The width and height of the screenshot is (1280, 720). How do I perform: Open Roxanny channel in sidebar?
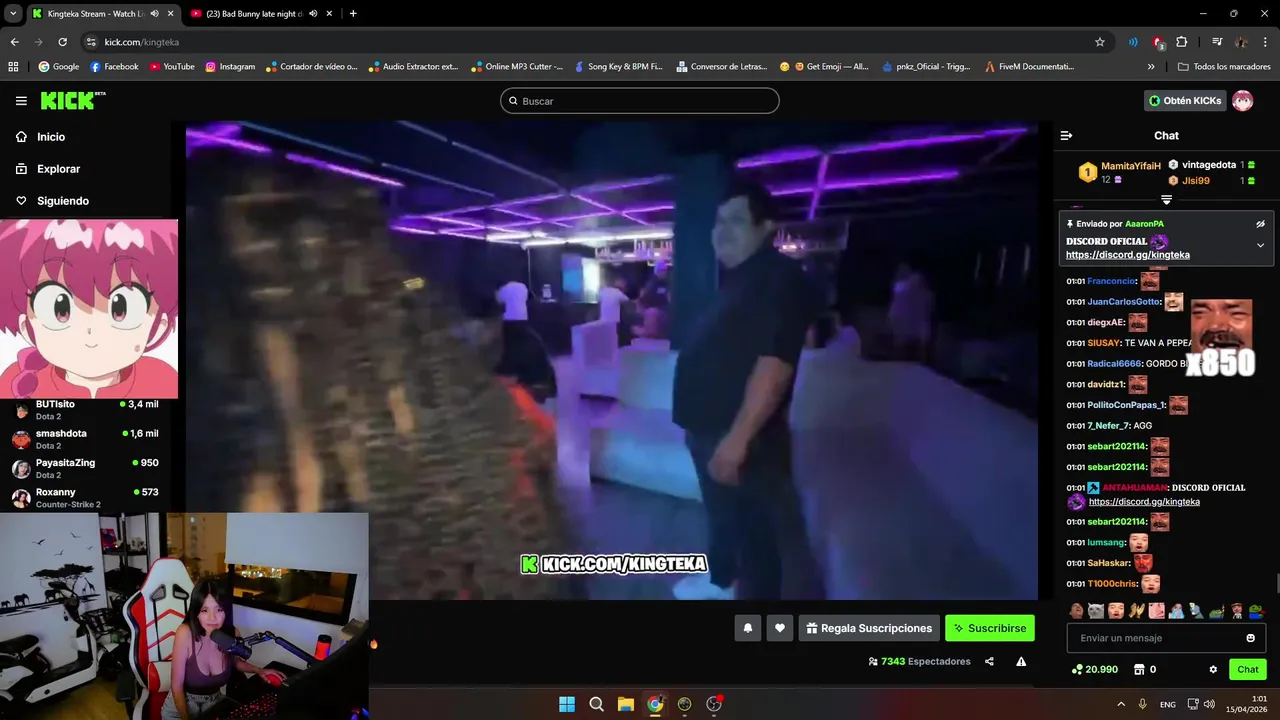[85, 497]
